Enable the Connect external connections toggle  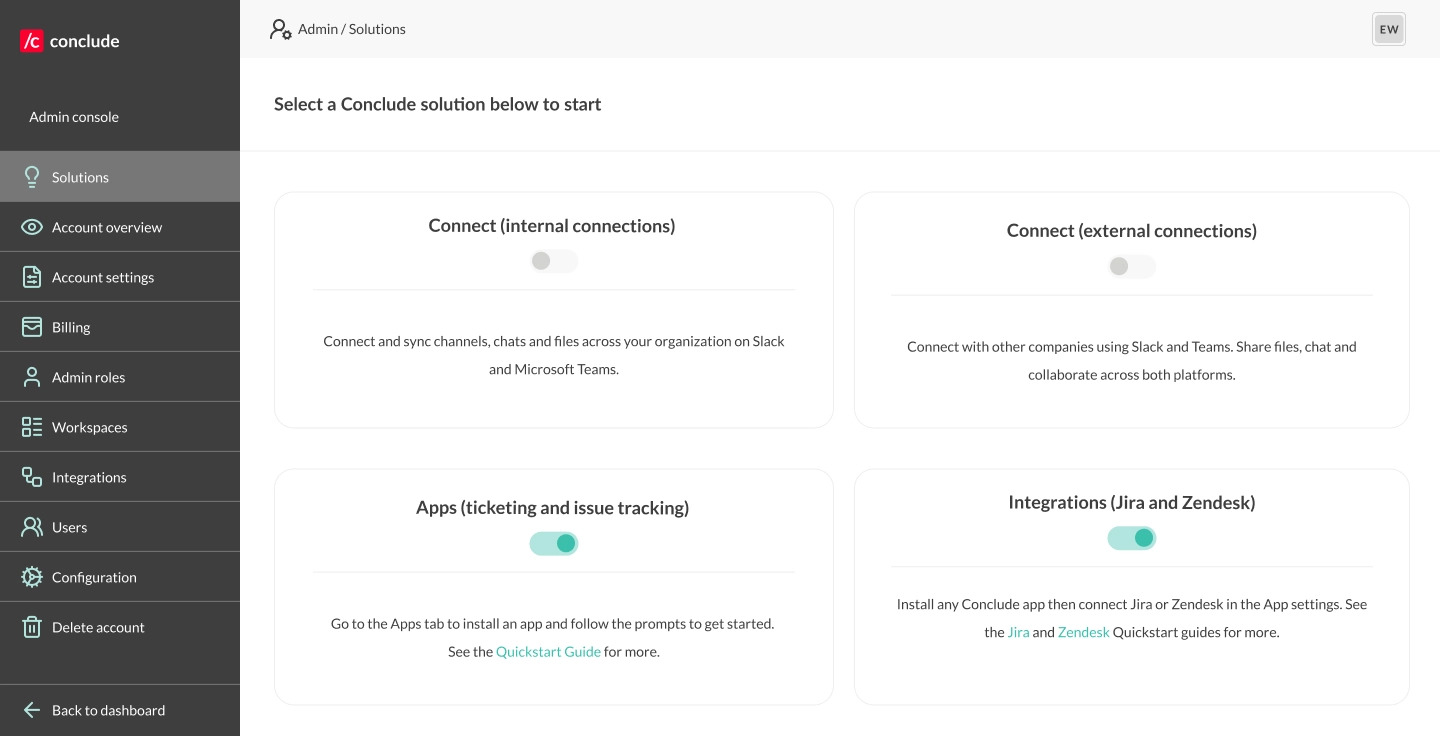click(x=1131, y=266)
